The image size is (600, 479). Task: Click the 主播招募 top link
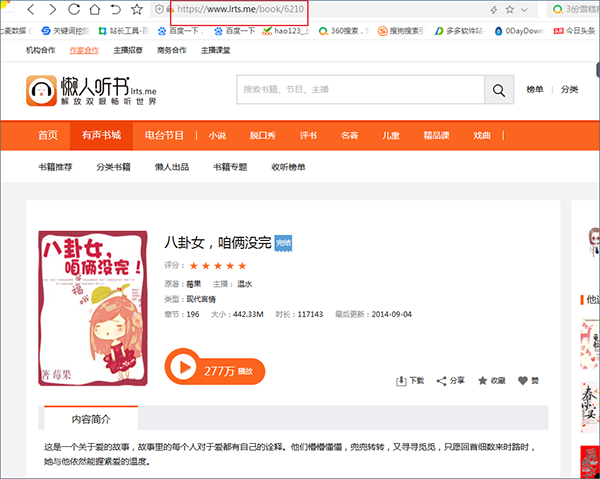128,50
